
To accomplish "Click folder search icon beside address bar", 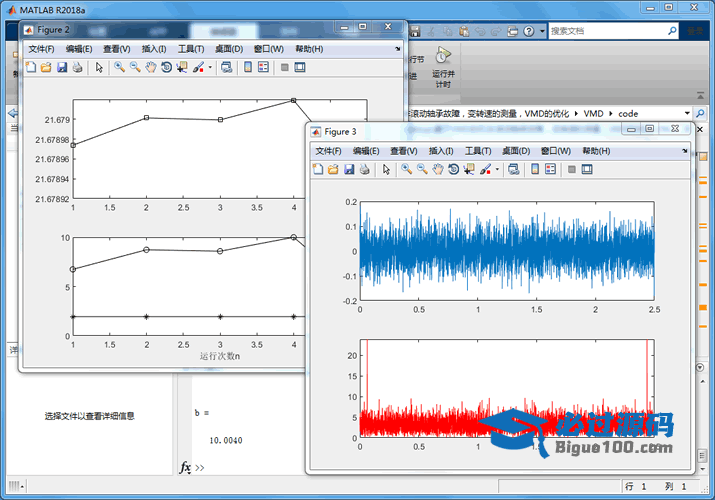I will (x=700, y=113).
